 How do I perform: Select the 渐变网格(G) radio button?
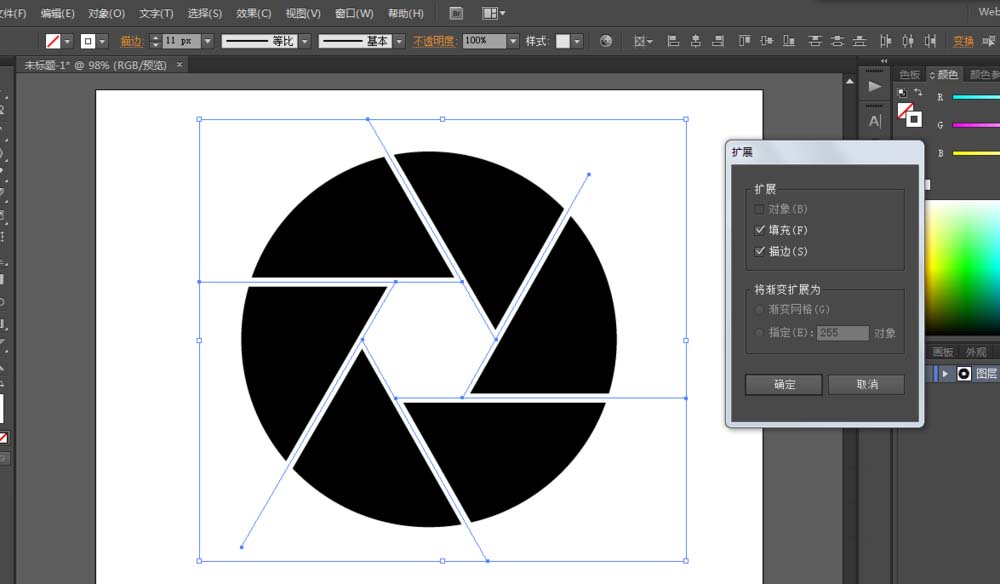pos(761,309)
